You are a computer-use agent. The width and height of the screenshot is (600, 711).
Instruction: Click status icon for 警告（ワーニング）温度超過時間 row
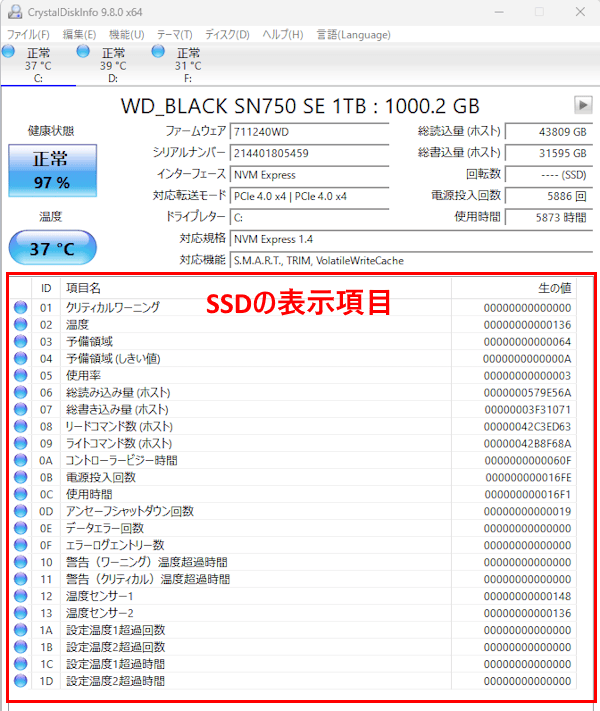tap(20, 562)
